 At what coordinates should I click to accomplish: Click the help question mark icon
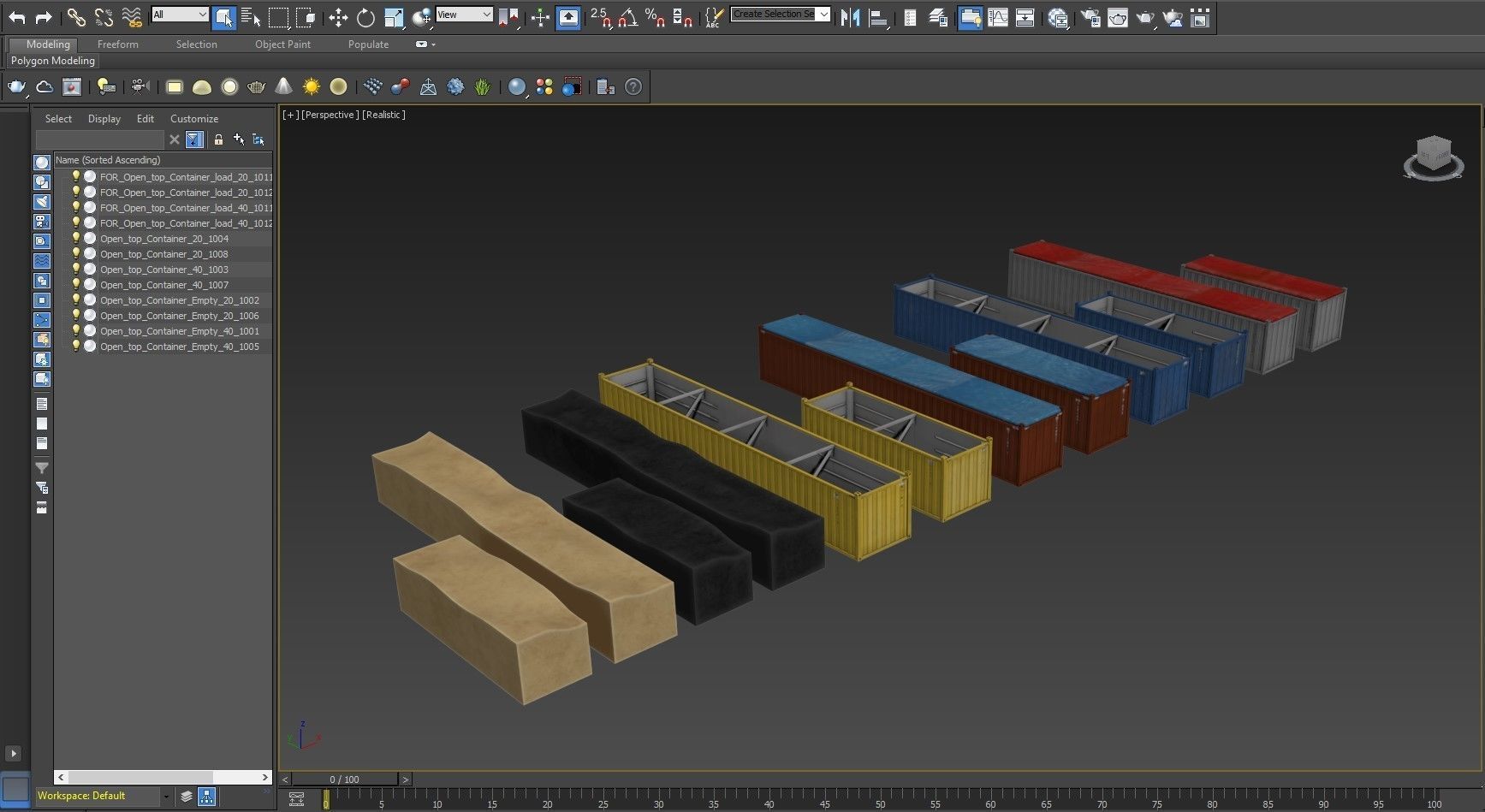click(x=633, y=86)
